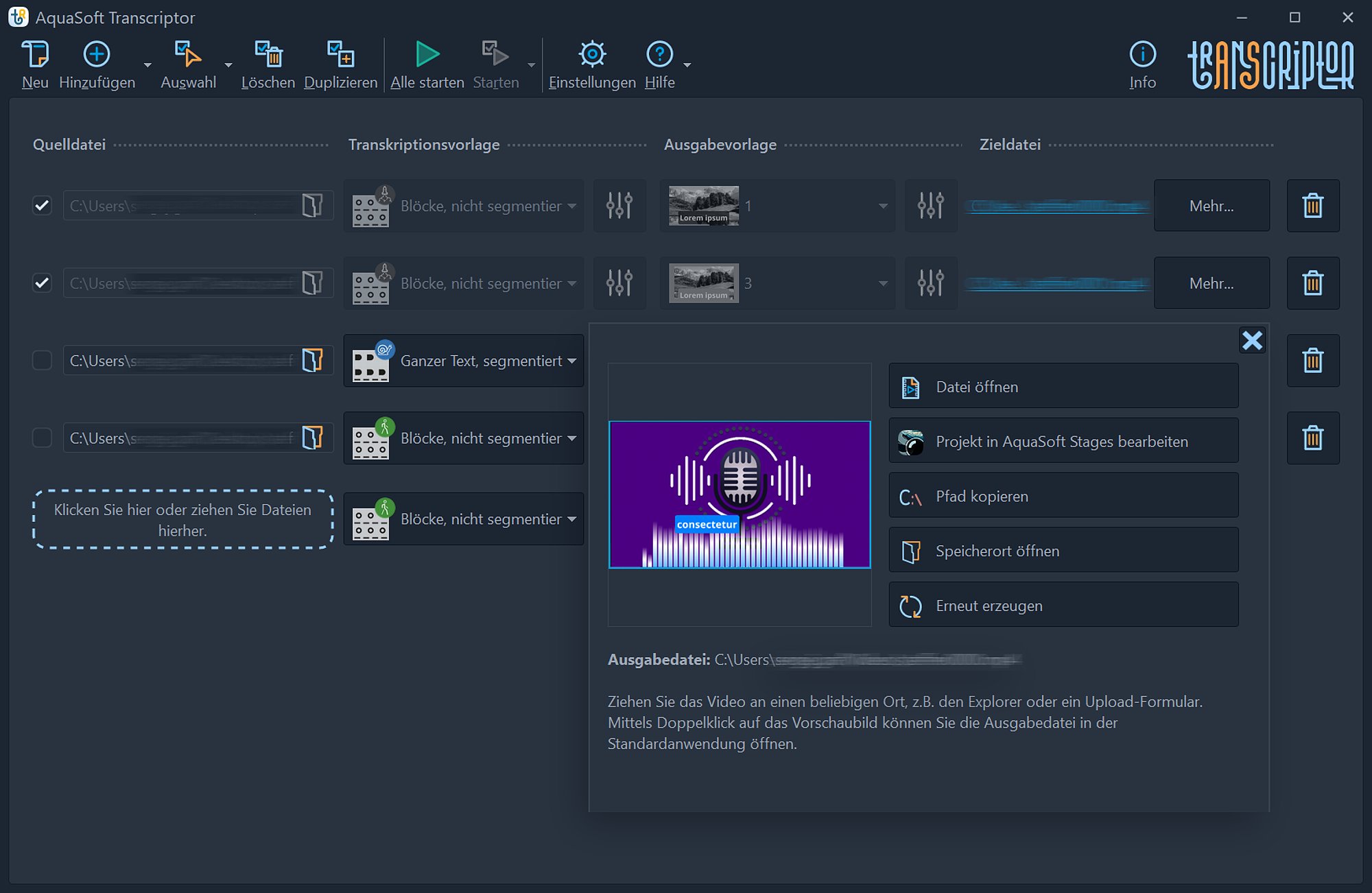
Task: Select Projekt in AquaSoft Stages bearbeiten
Action: (x=1063, y=441)
